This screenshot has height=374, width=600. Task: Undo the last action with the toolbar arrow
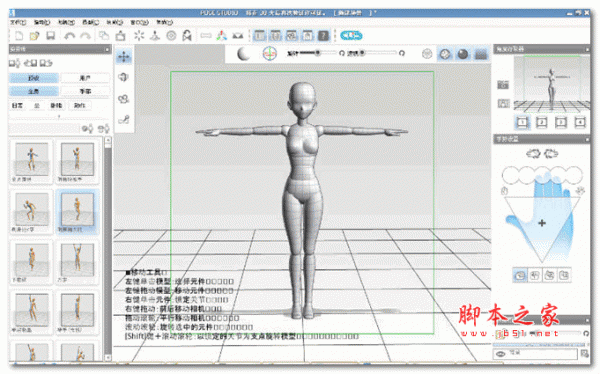click(70, 36)
